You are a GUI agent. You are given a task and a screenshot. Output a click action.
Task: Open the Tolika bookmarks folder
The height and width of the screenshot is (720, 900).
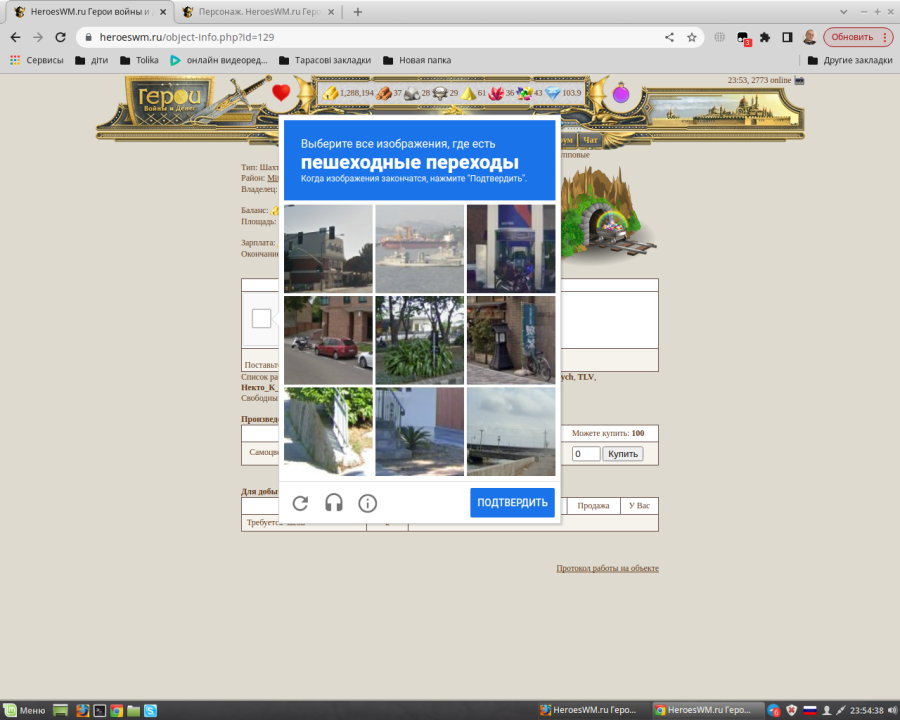139,60
